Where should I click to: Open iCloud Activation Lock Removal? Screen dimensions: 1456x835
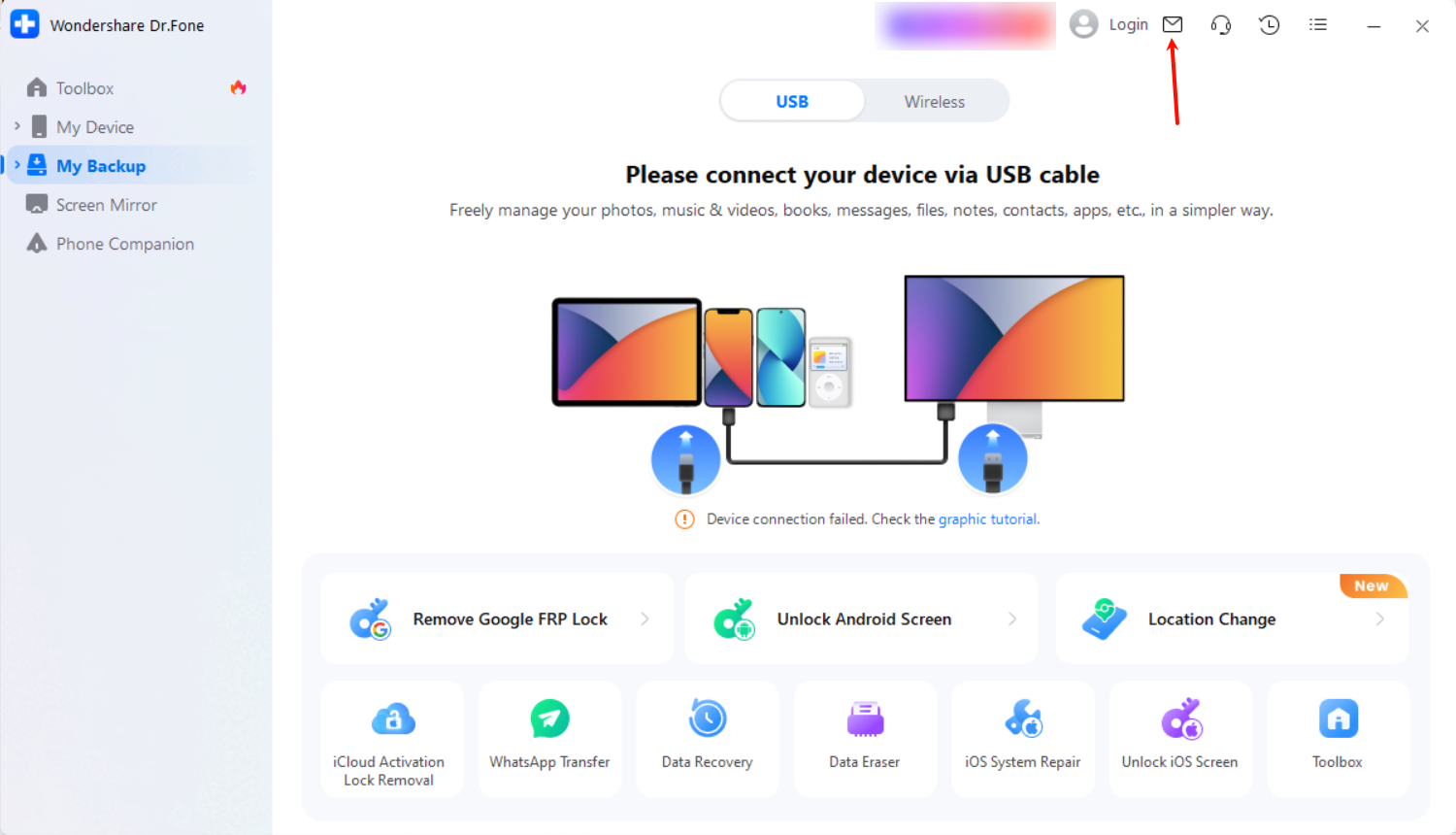click(x=392, y=739)
